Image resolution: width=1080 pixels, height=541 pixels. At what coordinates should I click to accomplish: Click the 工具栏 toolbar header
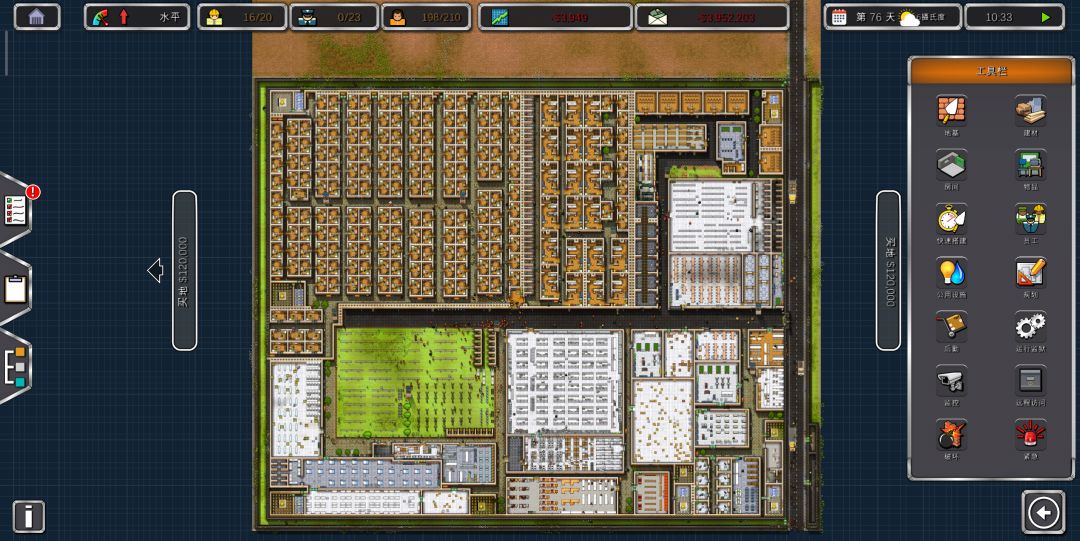pos(991,71)
